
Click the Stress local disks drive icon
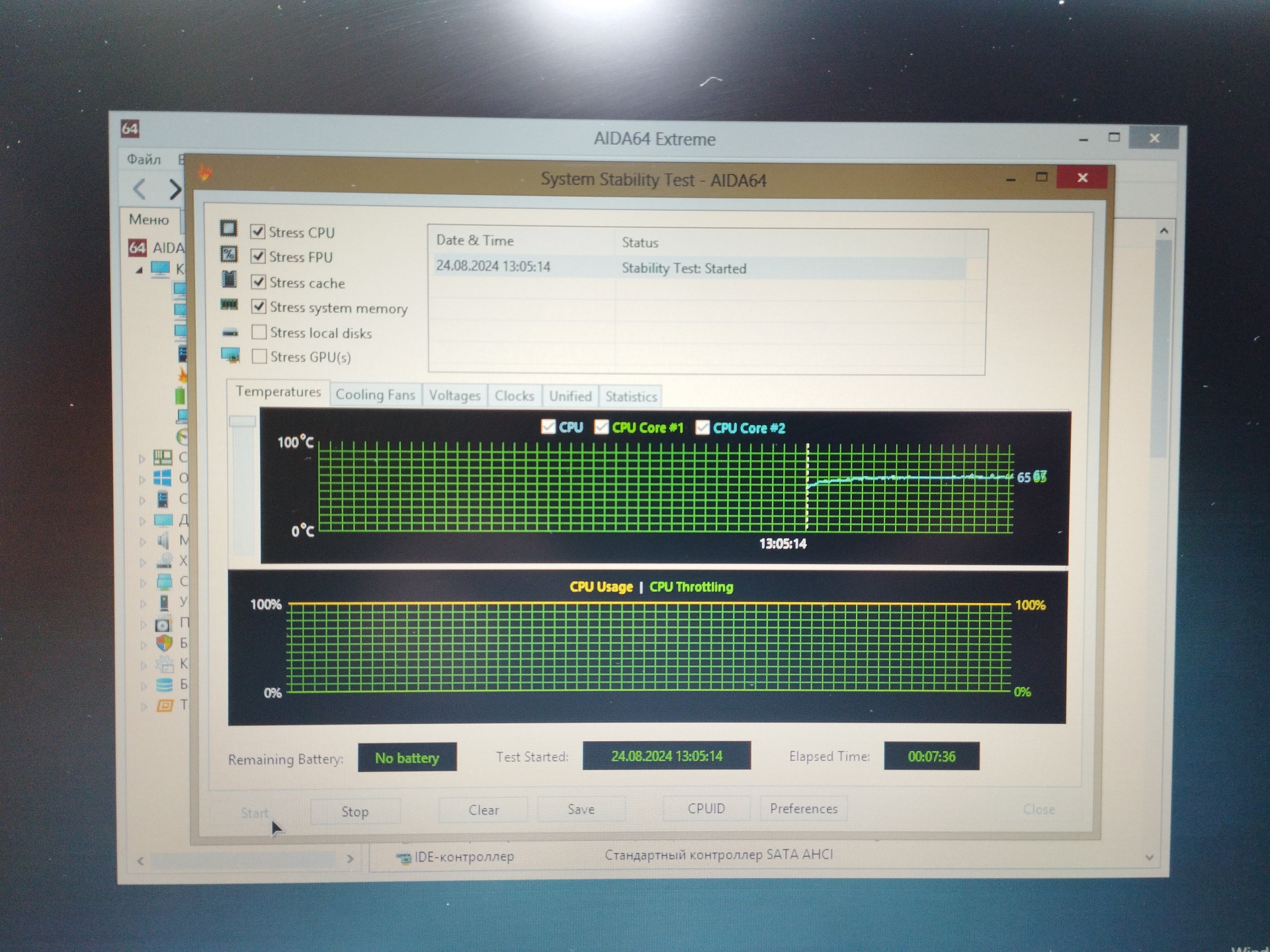pos(230,331)
